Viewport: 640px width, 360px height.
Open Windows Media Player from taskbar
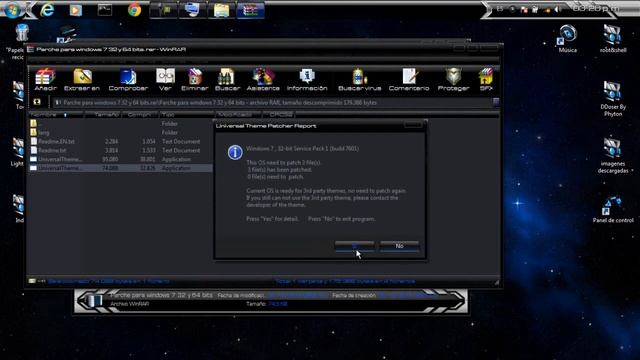76,10
